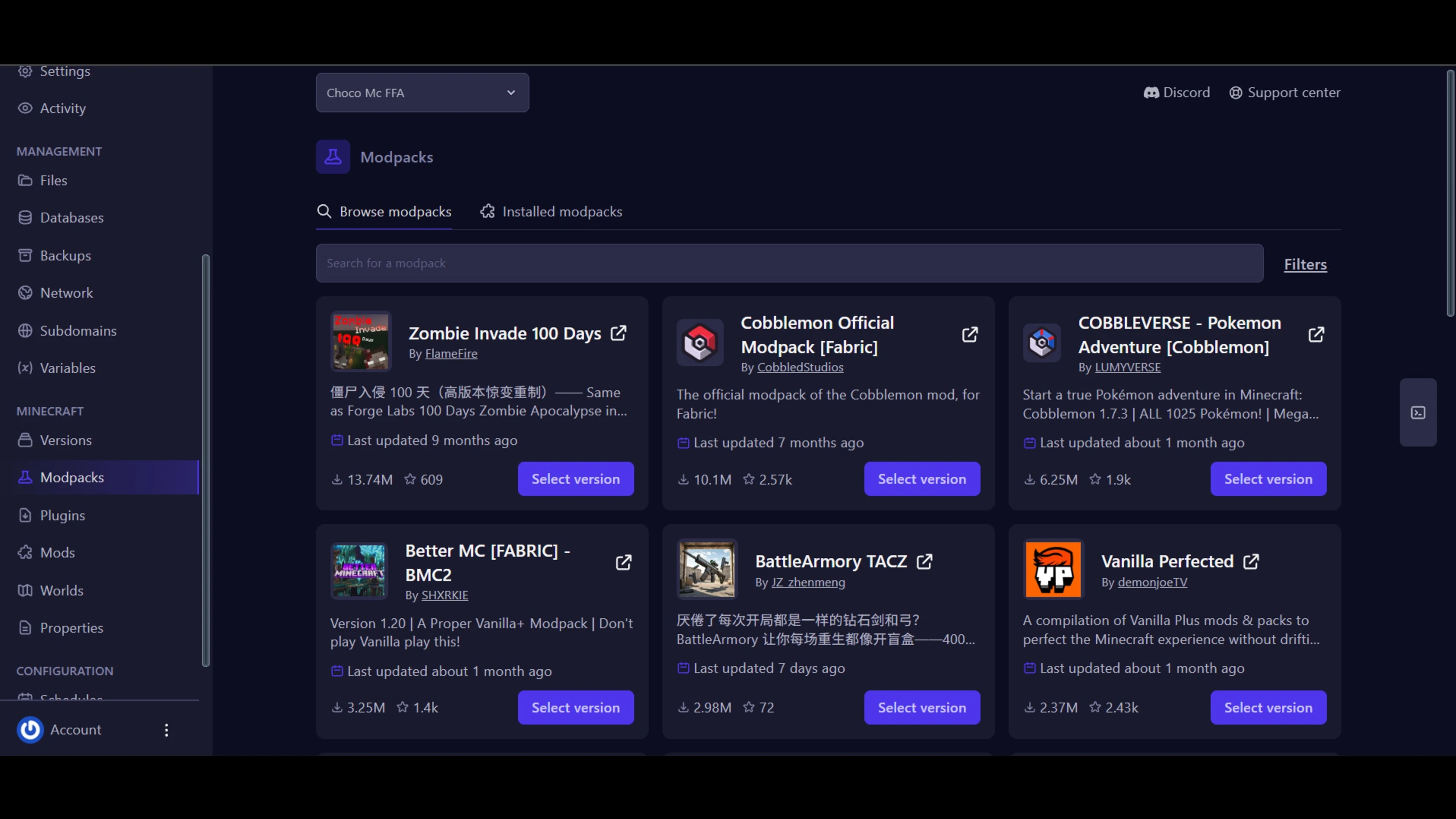Click Zombie Invade 100 Days thumbnail
This screenshot has height=819, width=1456.
pyautogui.click(x=361, y=341)
